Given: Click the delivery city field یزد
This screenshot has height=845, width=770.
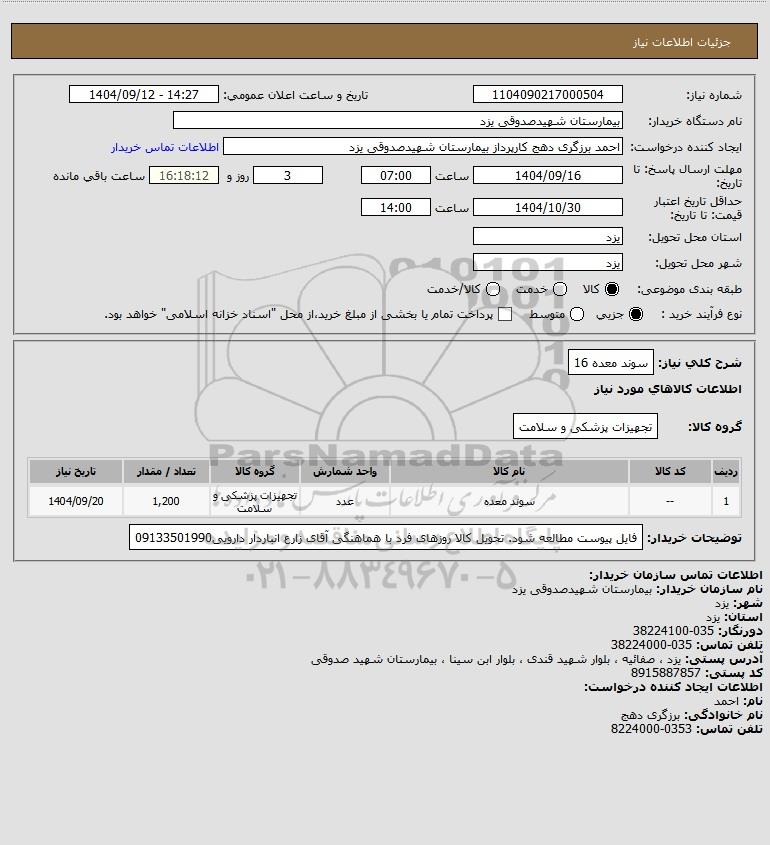Looking at the screenshot, I should 547,262.
